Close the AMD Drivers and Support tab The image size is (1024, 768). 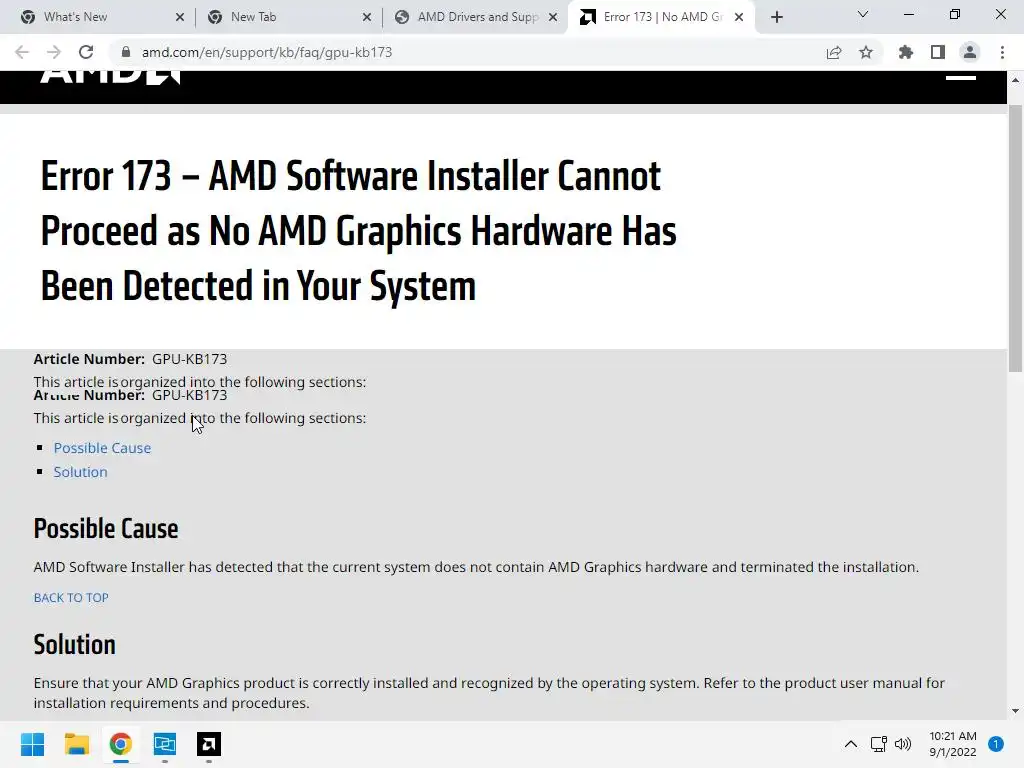pos(553,18)
